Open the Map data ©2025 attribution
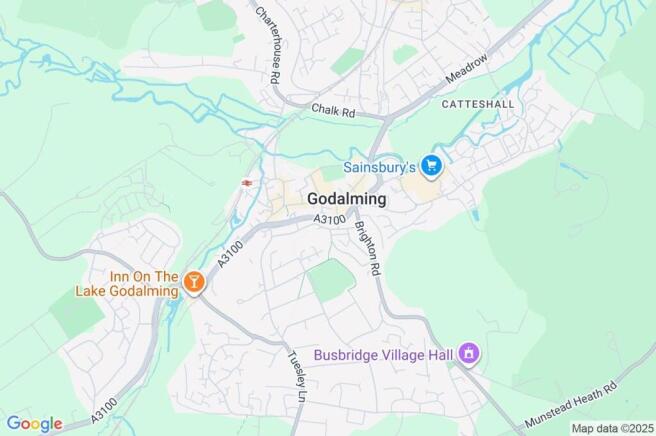The width and height of the screenshot is (656, 436). coord(612,428)
